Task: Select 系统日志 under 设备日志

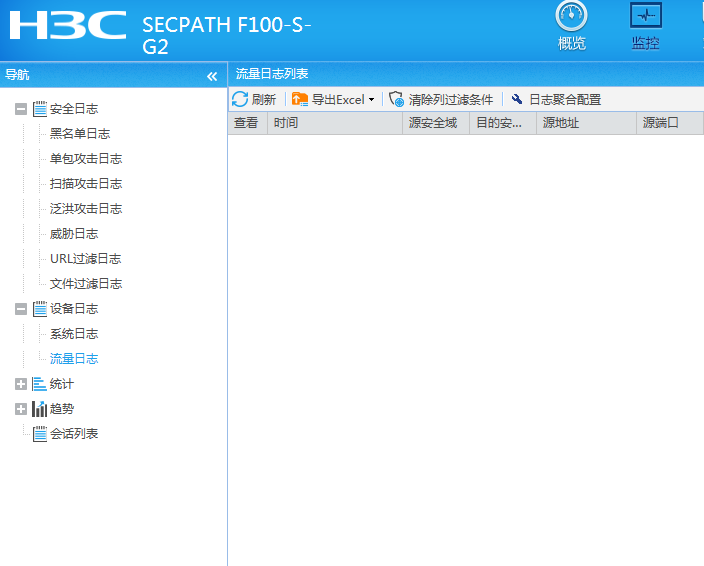Action: click(74, 334)
